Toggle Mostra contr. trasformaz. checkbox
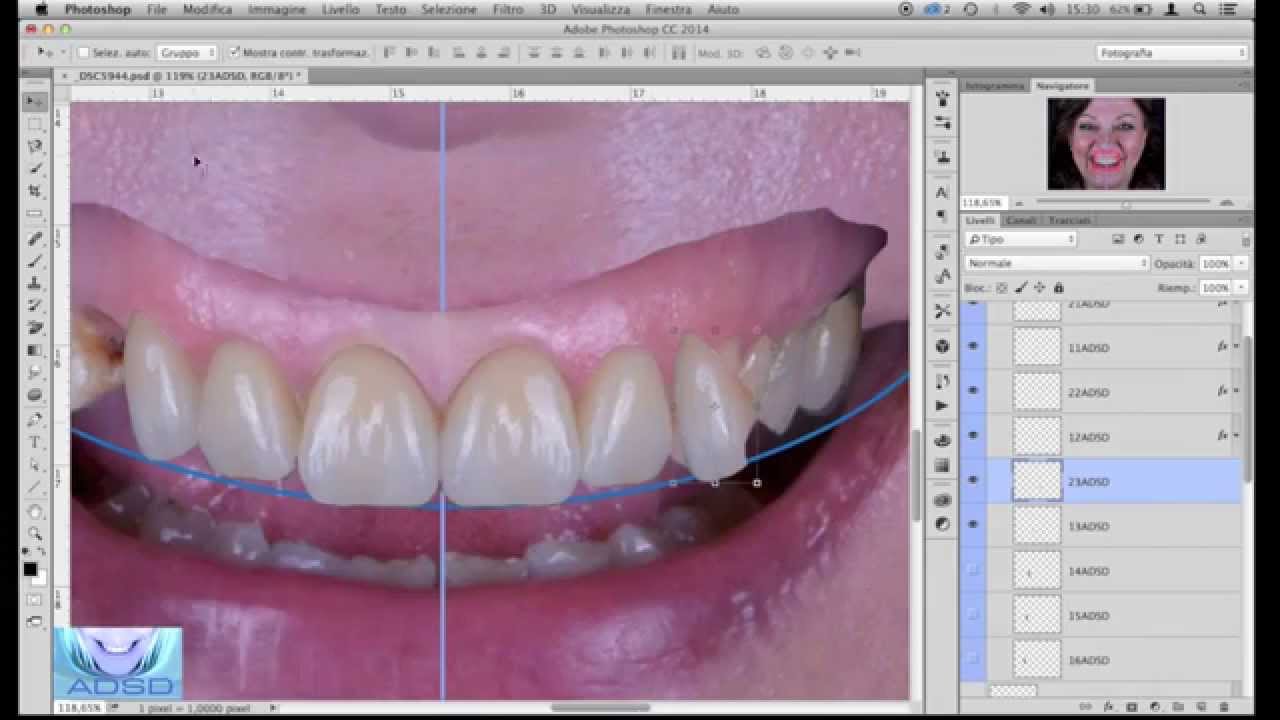This screenshot has height=720, width=1280. 234,52
